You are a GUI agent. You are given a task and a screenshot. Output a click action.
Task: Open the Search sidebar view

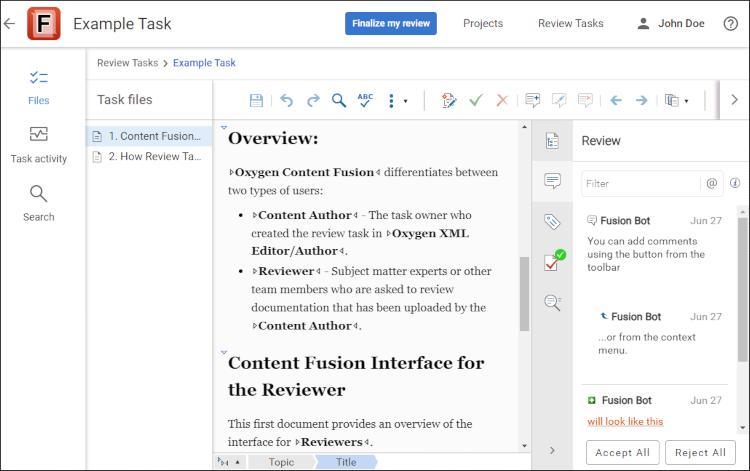(38, 204)
